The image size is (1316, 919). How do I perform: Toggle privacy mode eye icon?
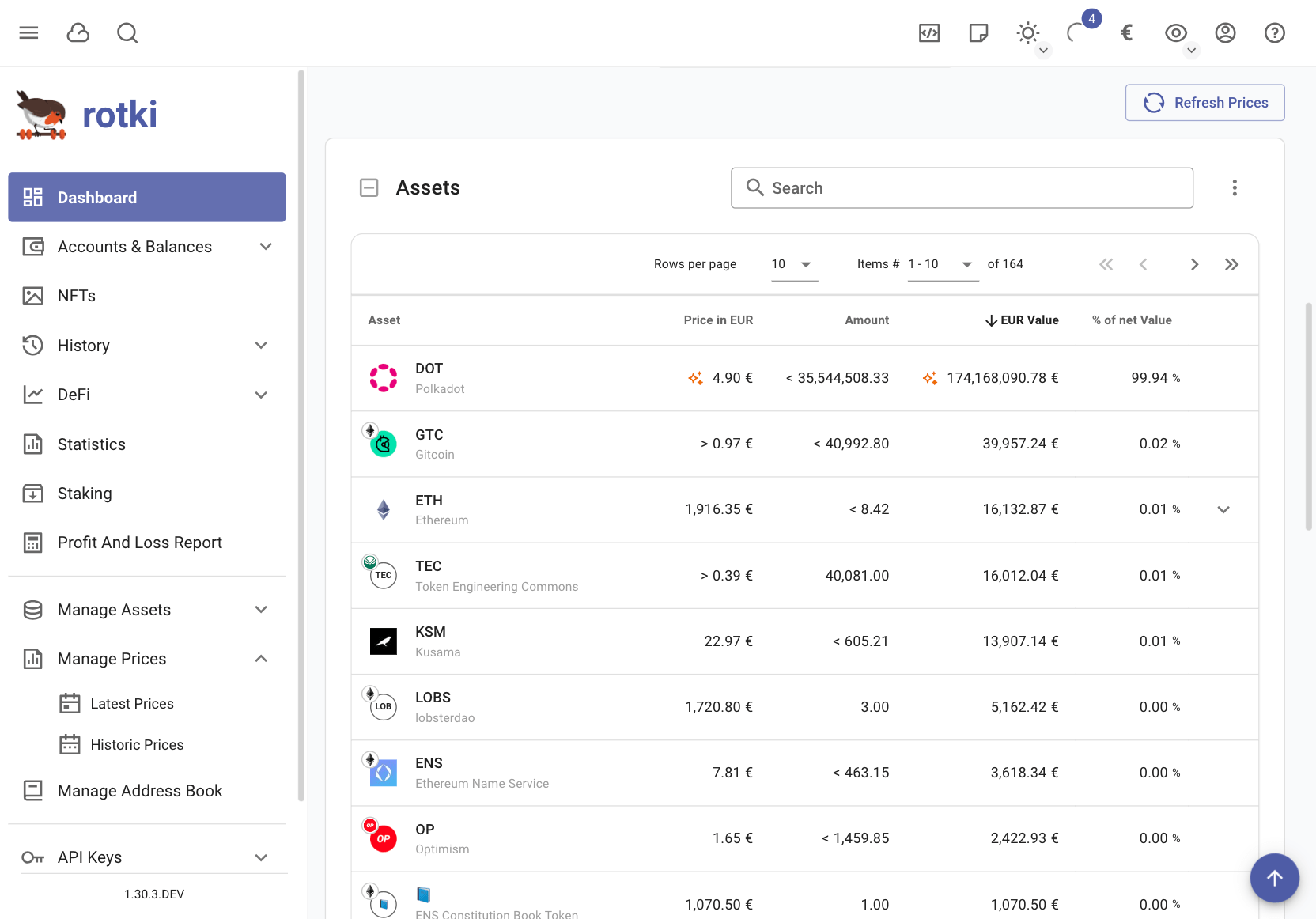(x=1176, y=32)
